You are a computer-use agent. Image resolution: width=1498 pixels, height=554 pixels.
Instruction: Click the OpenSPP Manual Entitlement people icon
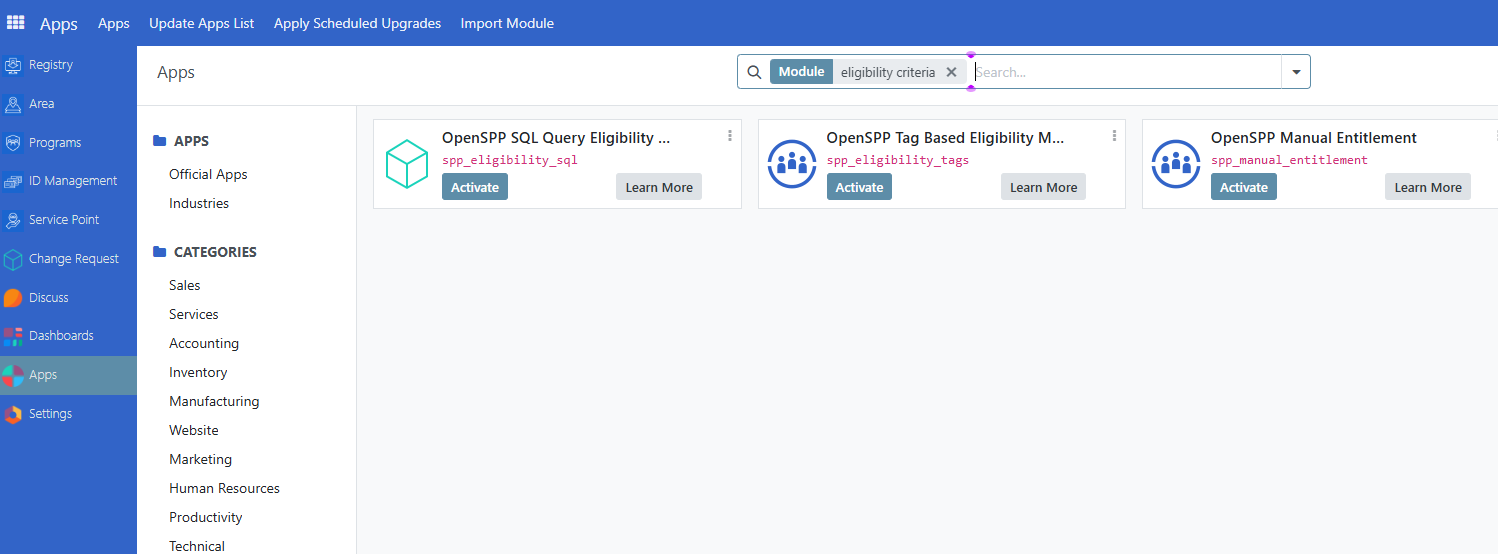(1176, 164)
